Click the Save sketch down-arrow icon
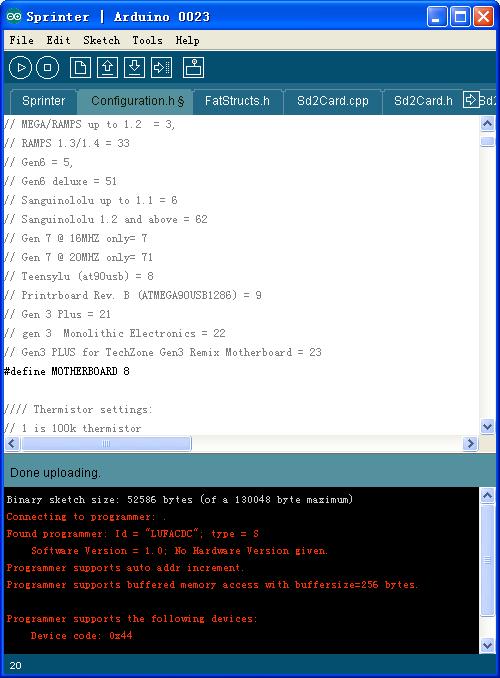This screenshot has height=678, width=500. [x=135, y=67]
